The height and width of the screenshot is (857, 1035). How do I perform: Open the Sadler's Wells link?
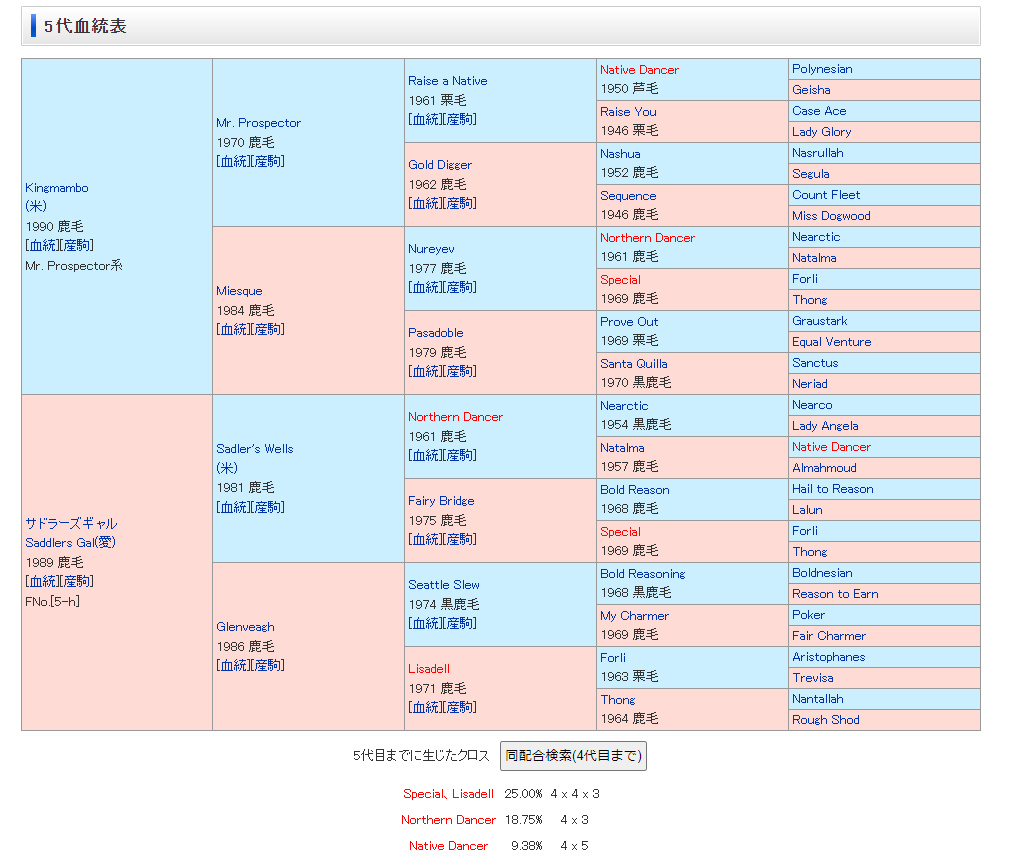[254, 449]
